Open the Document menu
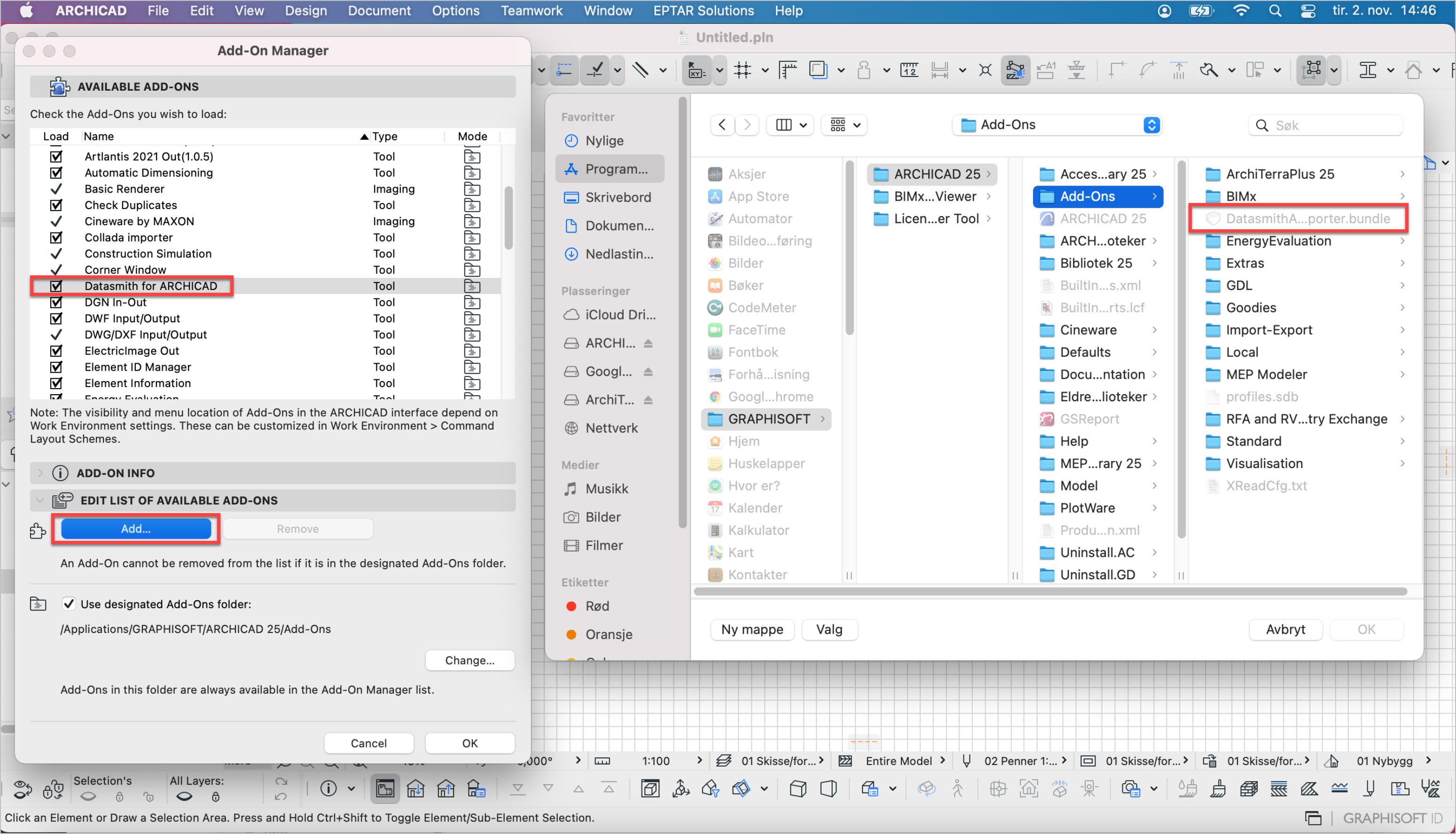The width and height of the screenshot is (1456, 834). (379, 11)
